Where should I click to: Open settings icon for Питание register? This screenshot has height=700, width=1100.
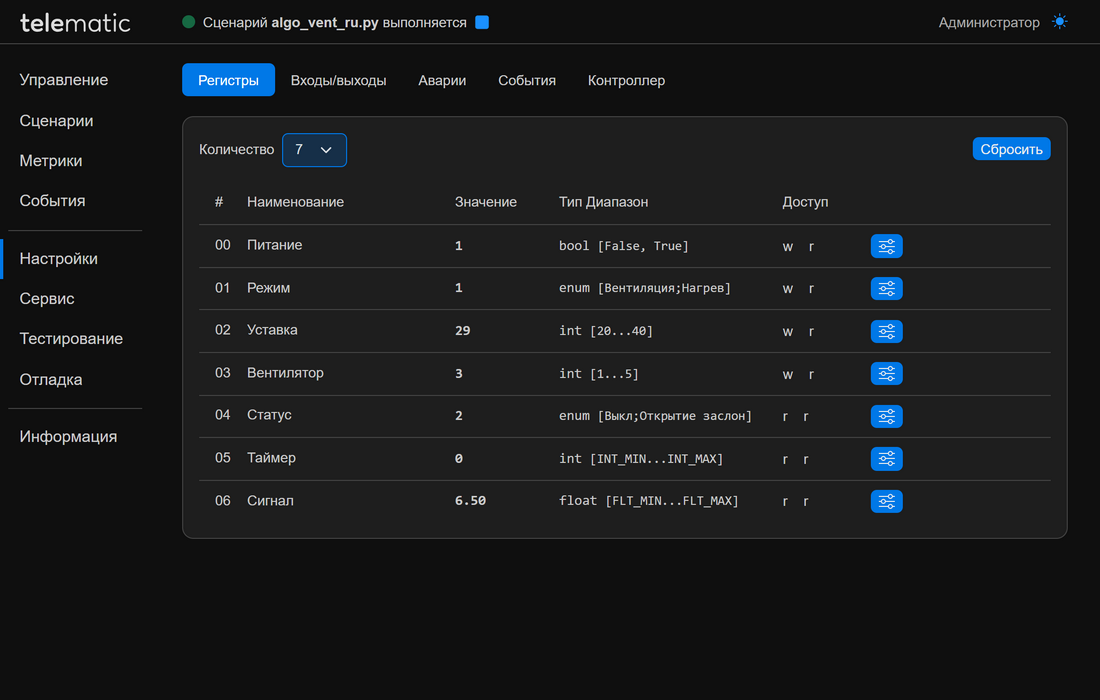pyautogui.click(x=886, y=246)
